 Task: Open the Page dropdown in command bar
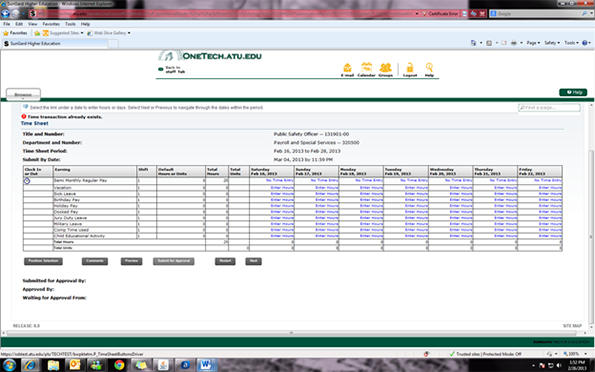coord(533,43)
